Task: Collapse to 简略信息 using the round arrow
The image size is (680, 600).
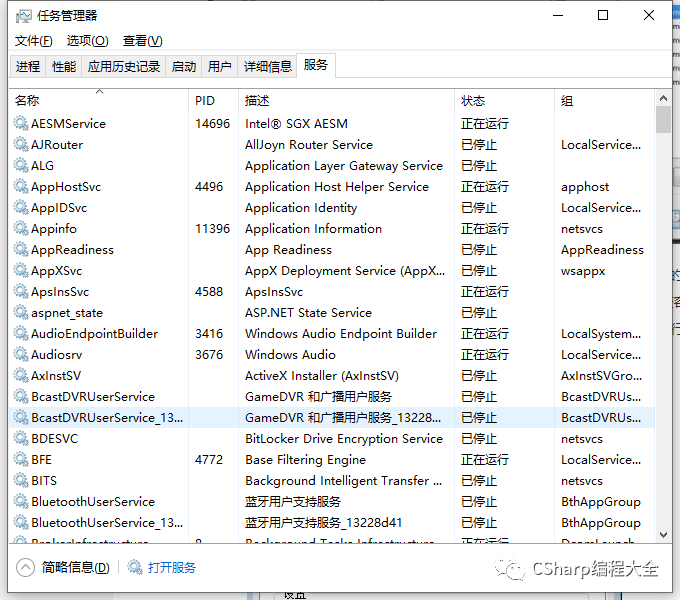Action: (x=25, y=567)
